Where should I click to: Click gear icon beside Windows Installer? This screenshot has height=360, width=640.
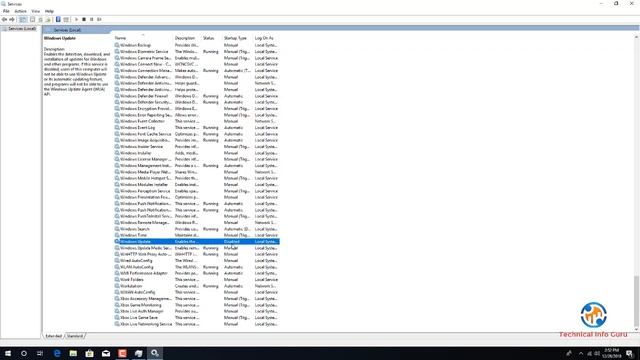click(117, 153)
